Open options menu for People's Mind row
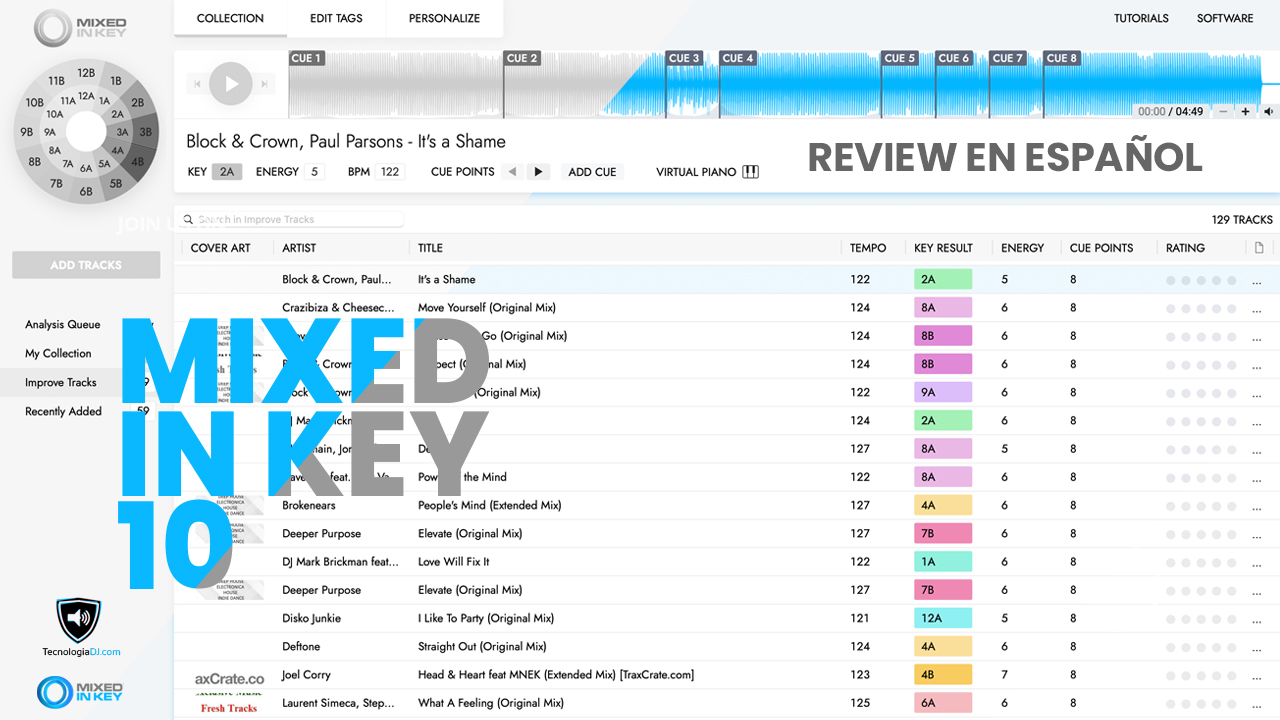The width and height of the screenshot is (1280, 720). [1257, 508]
